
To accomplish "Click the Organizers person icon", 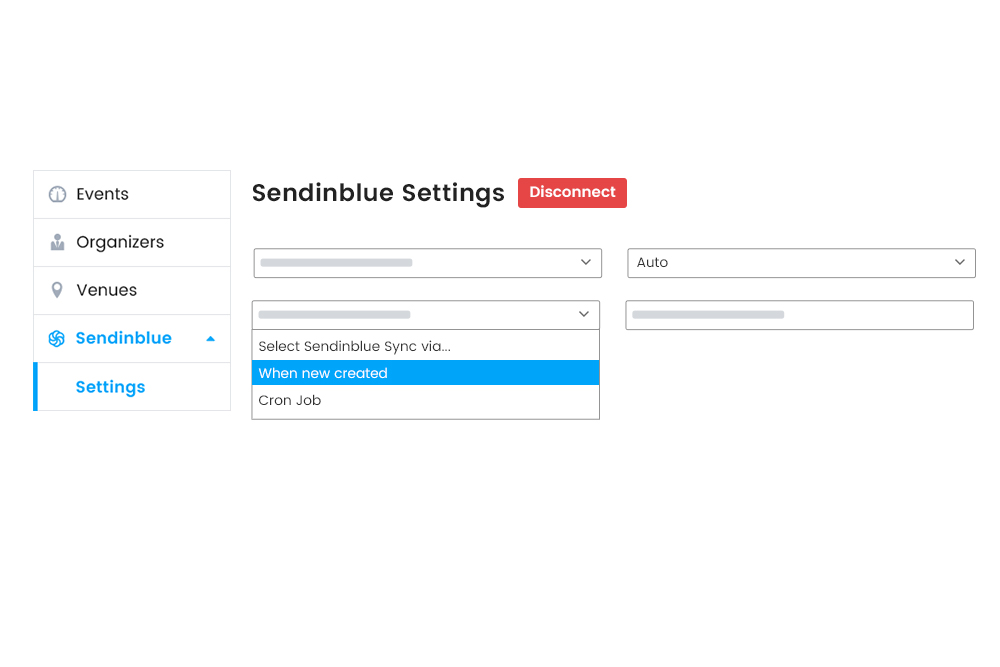I will (x=57, y=242).
